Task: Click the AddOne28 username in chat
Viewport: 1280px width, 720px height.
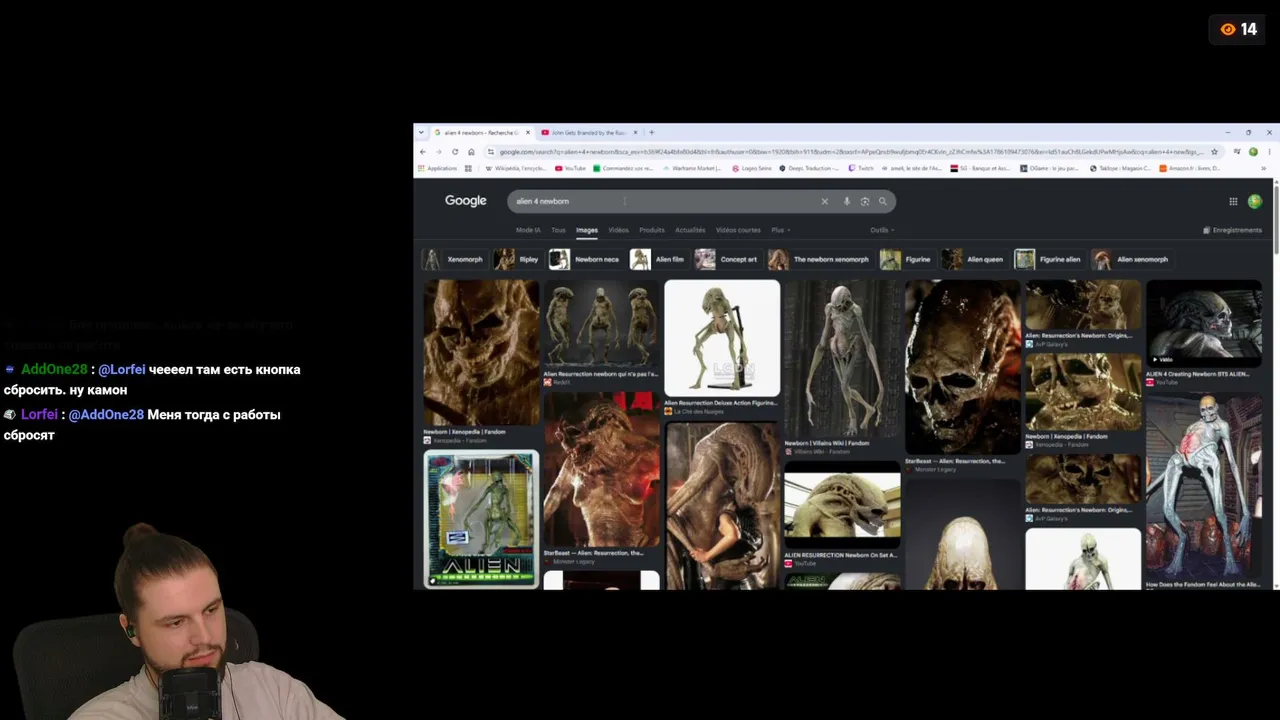Action: pyautogui.click(x=54, y=370)
